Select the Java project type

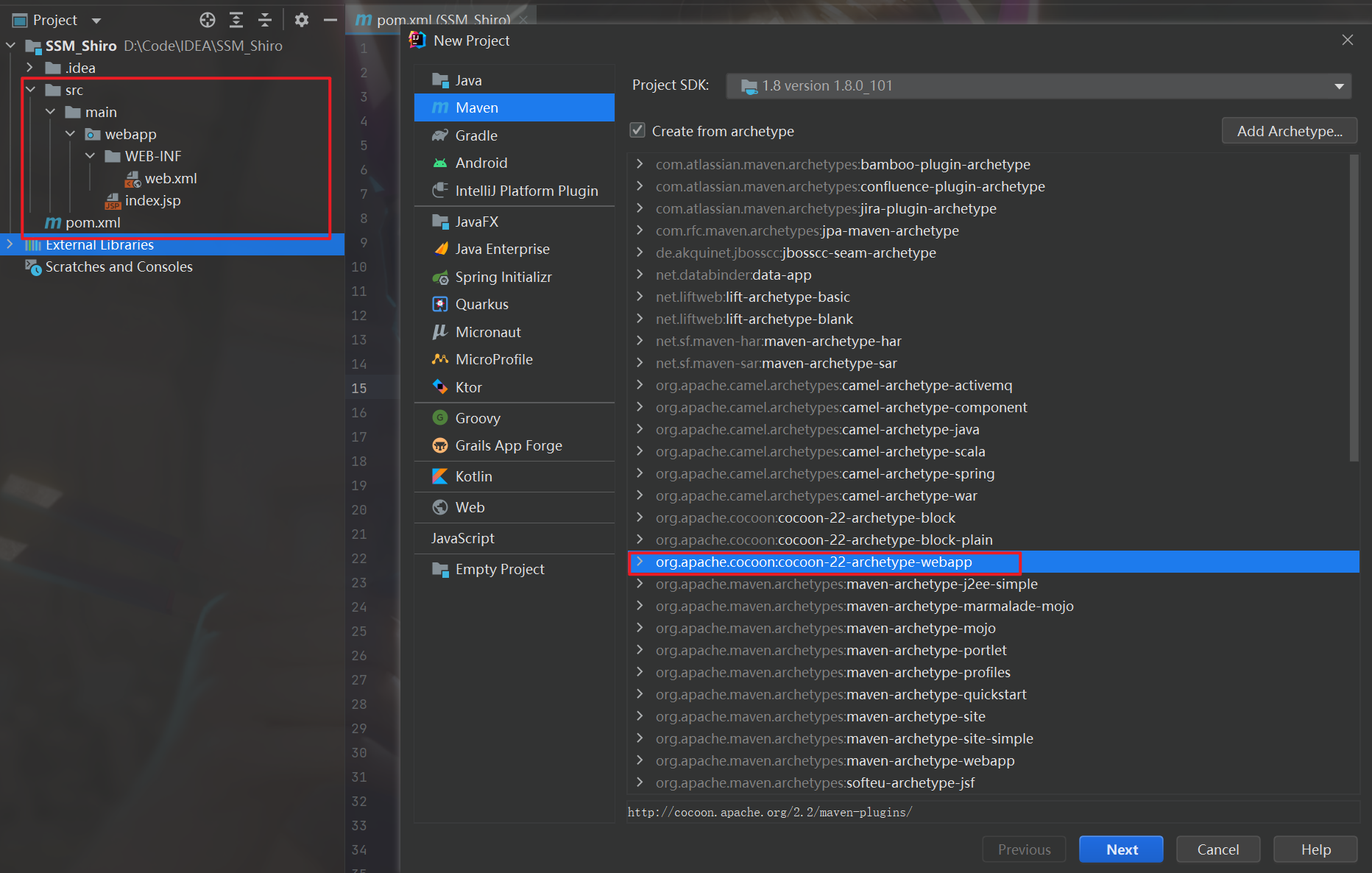[x=514, y=80]
